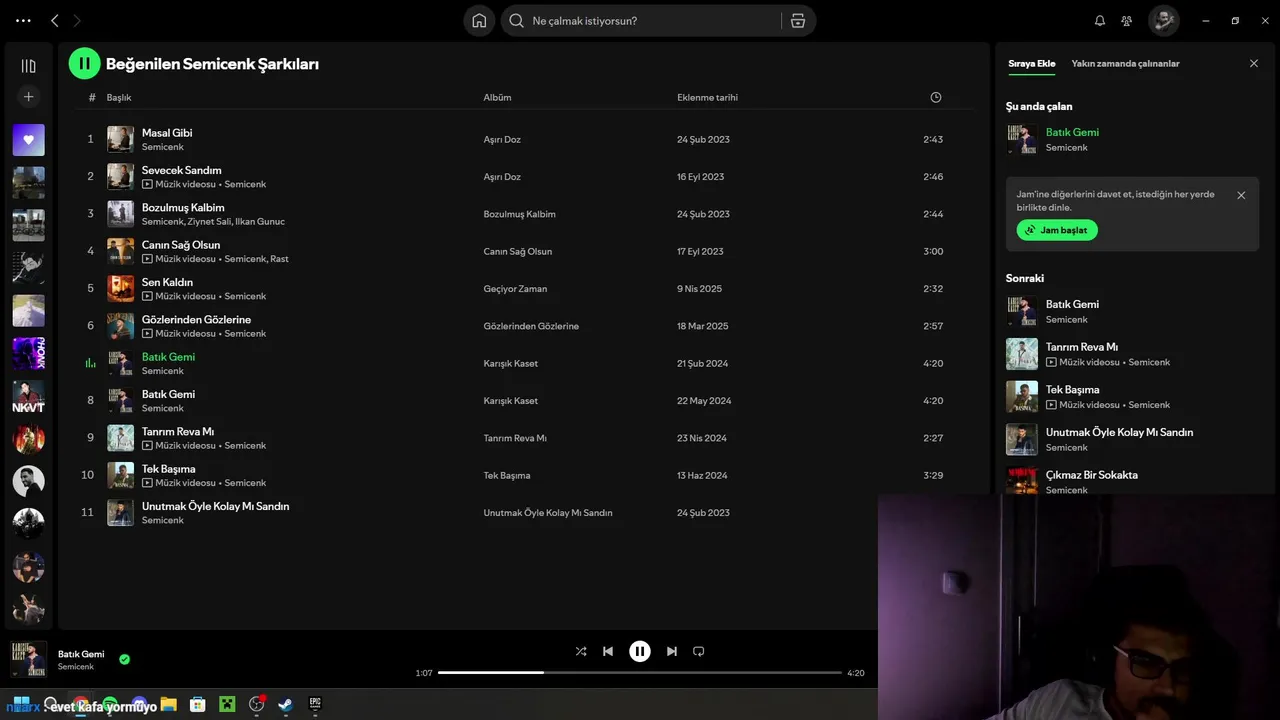
Task: Open Steam from the taskbar
Action: (x=286, y=704)
